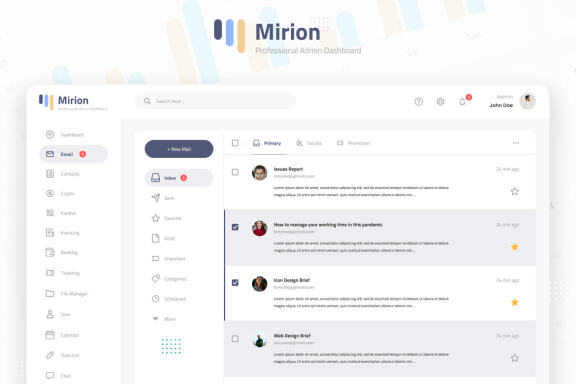Image resolution: width=576 pixels, height=384 pixels.
Task: Select Email in the left sidebar
Action: pyautogui.click(x=73, y=154)
